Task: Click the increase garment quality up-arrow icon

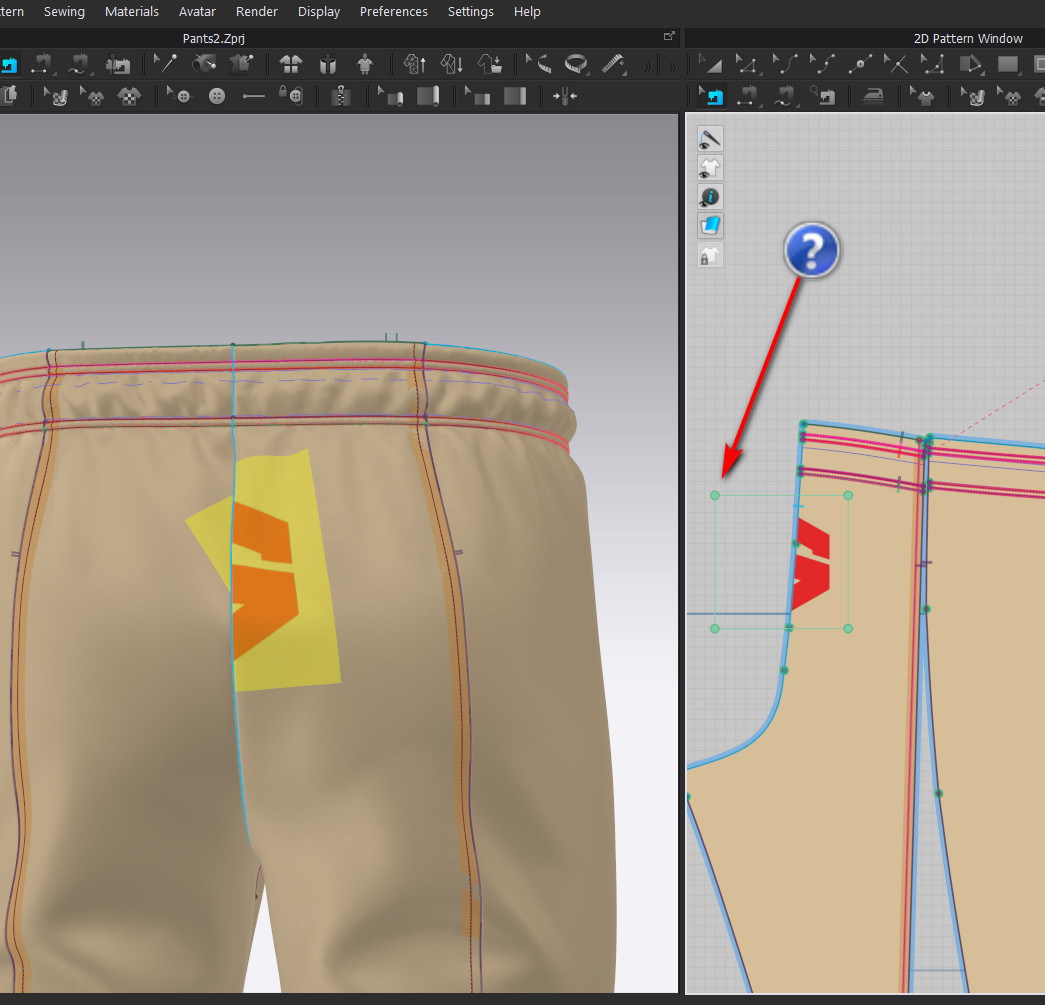Action: pos(415,65)
